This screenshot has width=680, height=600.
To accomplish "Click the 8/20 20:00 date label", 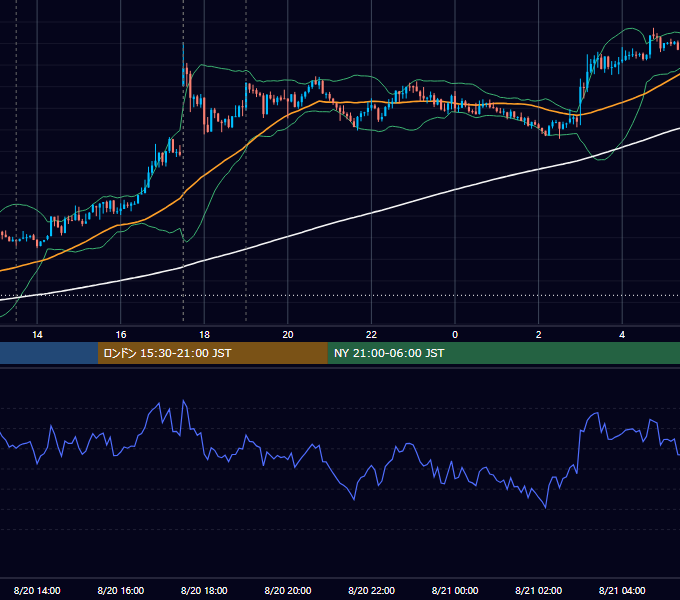I will (x=288, y=590).
